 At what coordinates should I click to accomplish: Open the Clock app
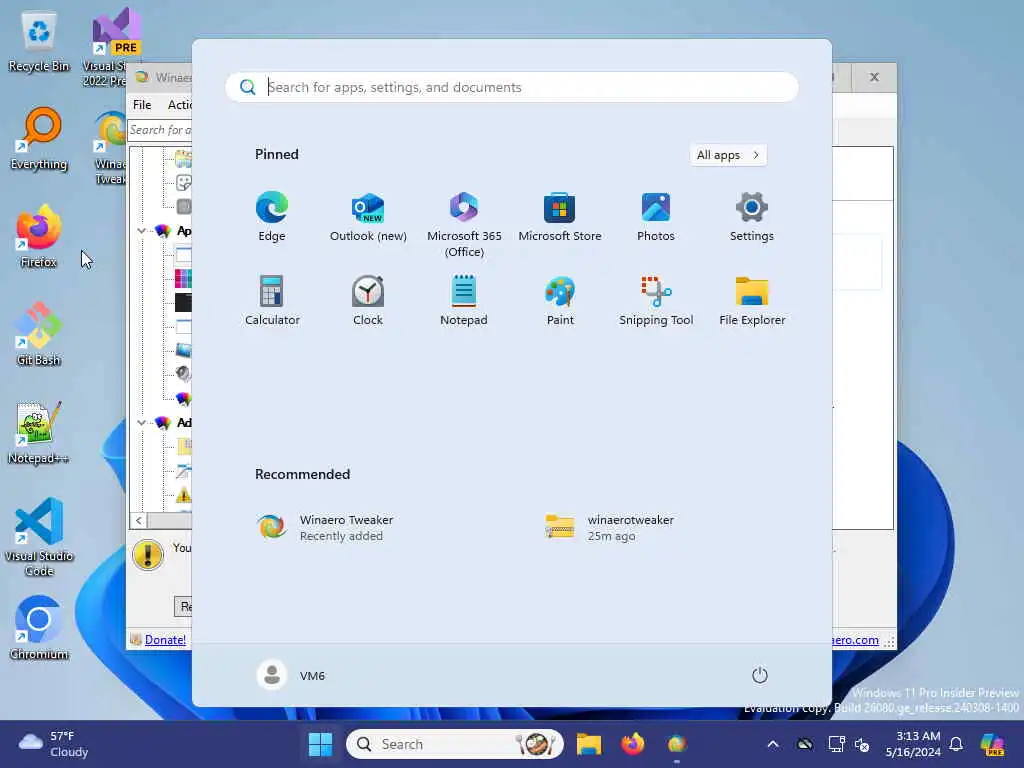368,300
